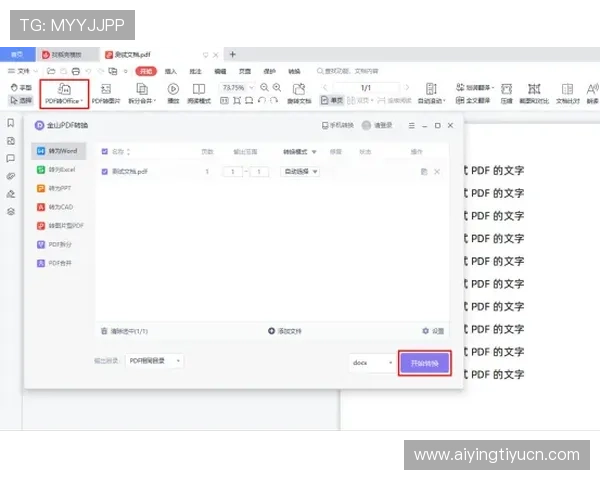This screenshot has height=480, width=600.
Task: Click the 全文翻译 full text translate icon
Action: 473,101
